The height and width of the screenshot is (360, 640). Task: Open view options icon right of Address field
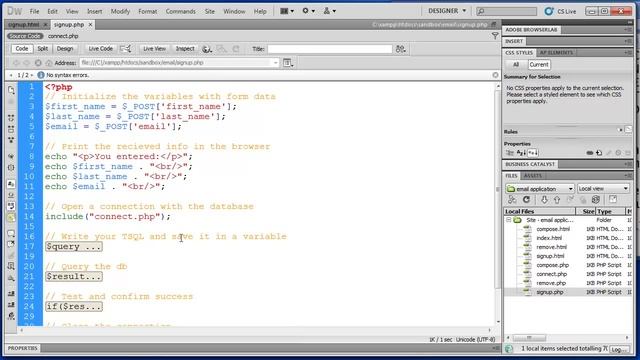pyautogui.click(x=288, y=63)
